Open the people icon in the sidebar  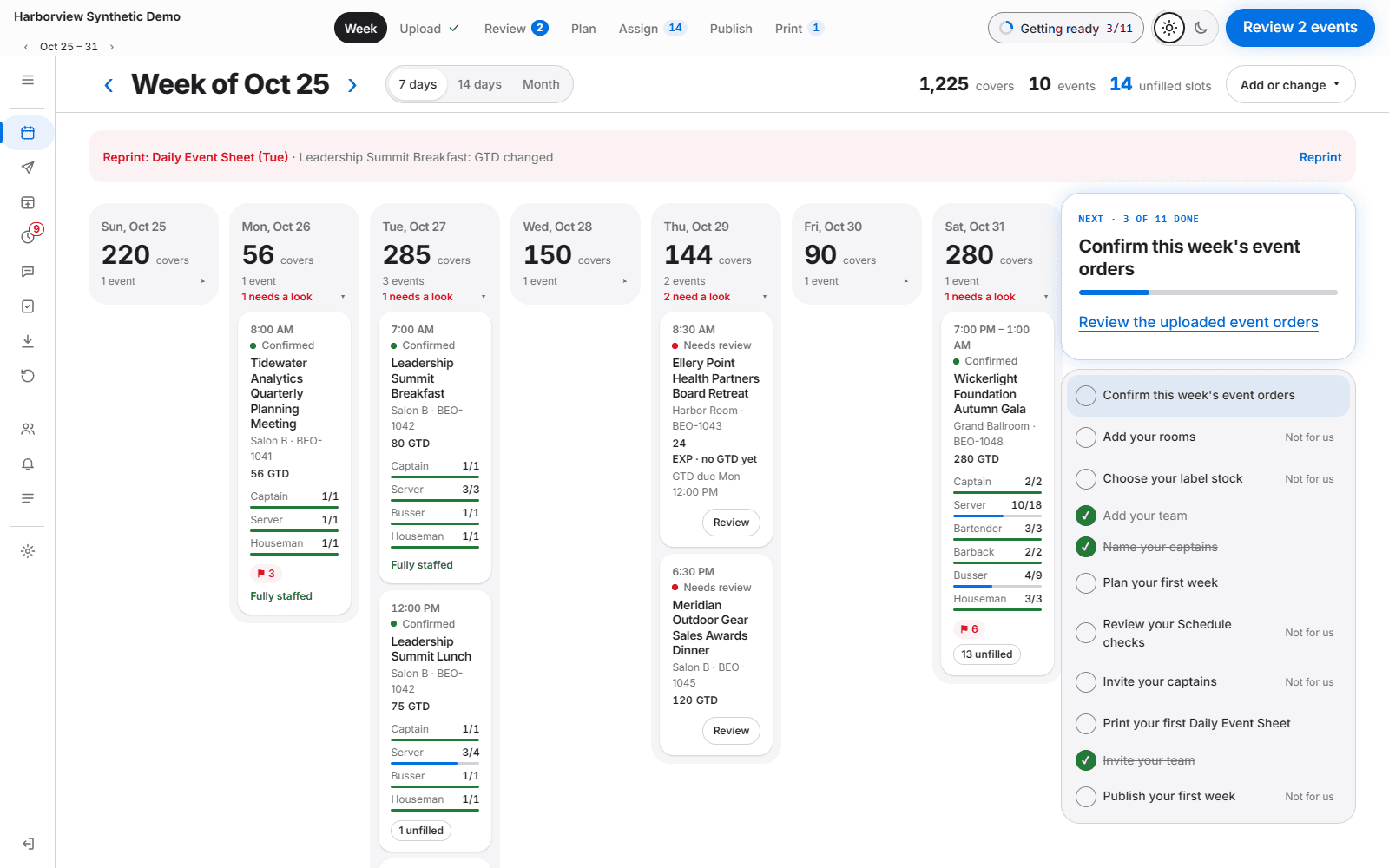click(x=28, y=429)
